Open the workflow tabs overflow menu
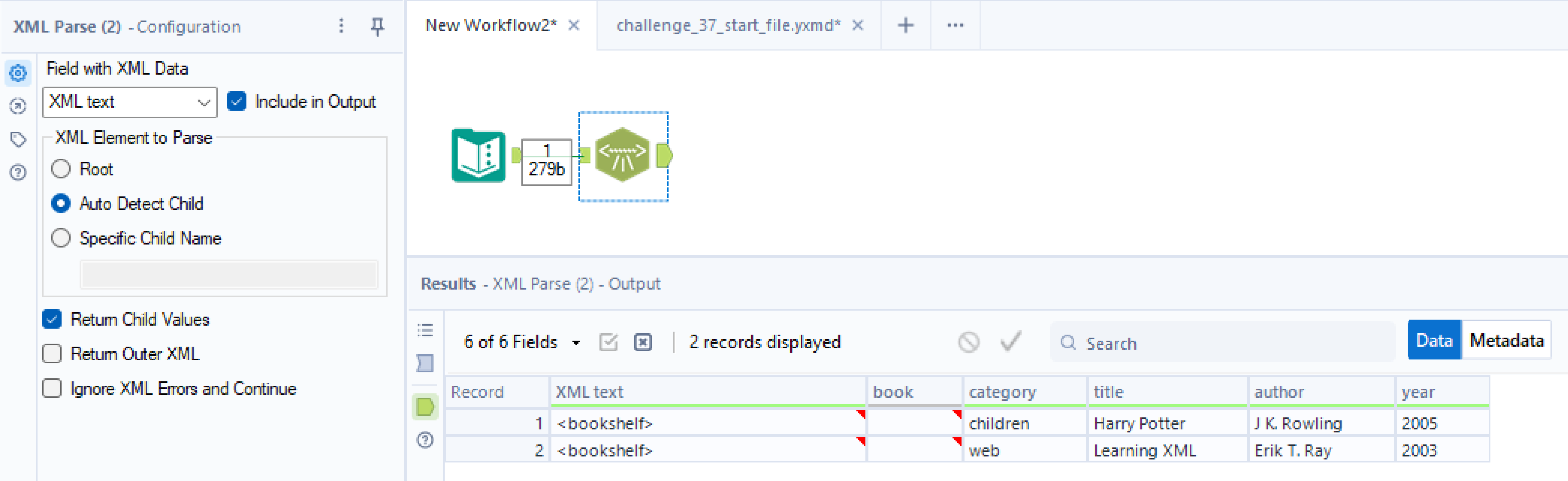The image size is (1568, 481). pos(955,26)
